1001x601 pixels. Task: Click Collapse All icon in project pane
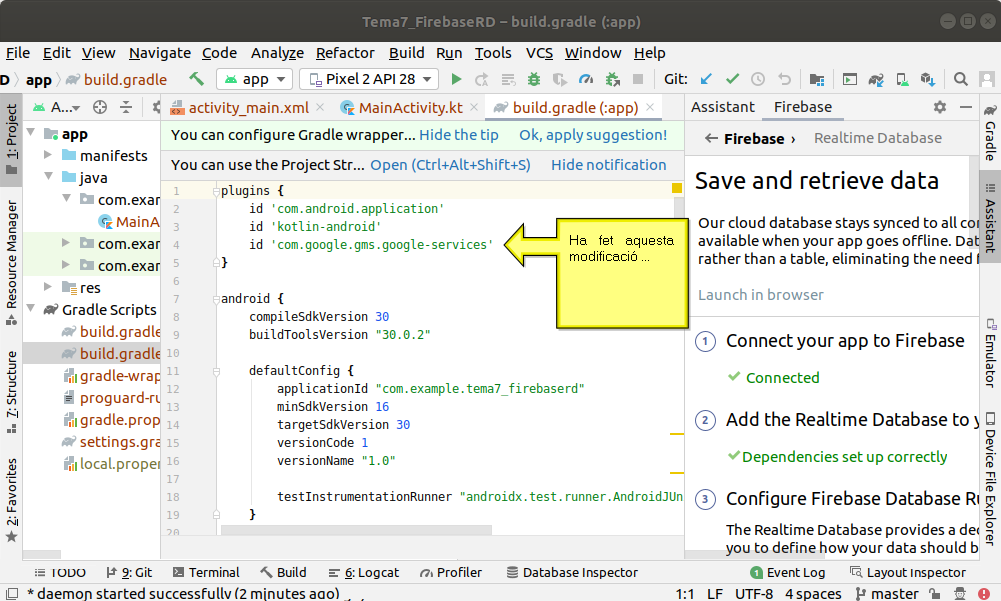(126, 107)
